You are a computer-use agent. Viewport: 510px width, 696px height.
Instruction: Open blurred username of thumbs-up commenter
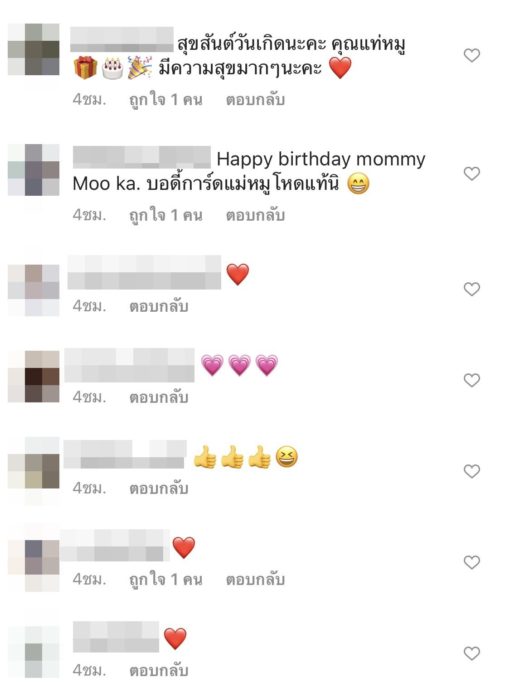[x=125, y=455]
